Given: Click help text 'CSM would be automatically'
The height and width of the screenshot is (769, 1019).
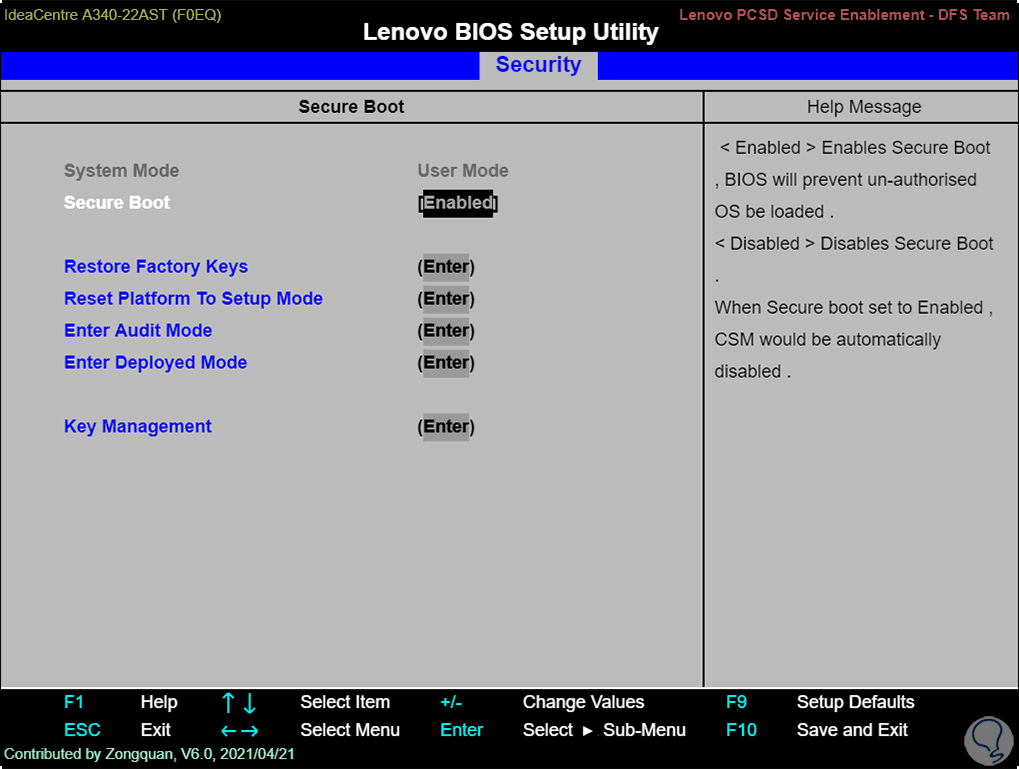Looking at the screenshot, I should point(827,340).
